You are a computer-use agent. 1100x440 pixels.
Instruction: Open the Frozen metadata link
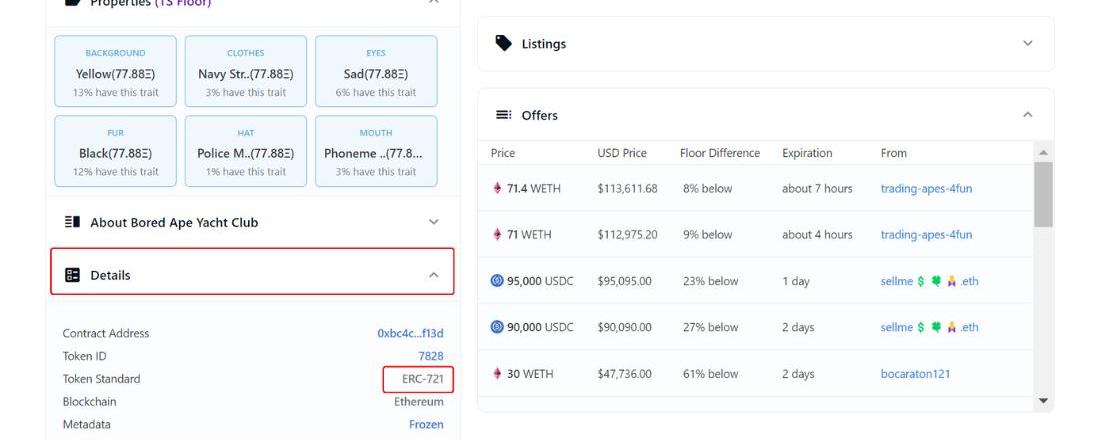[425, 424]
